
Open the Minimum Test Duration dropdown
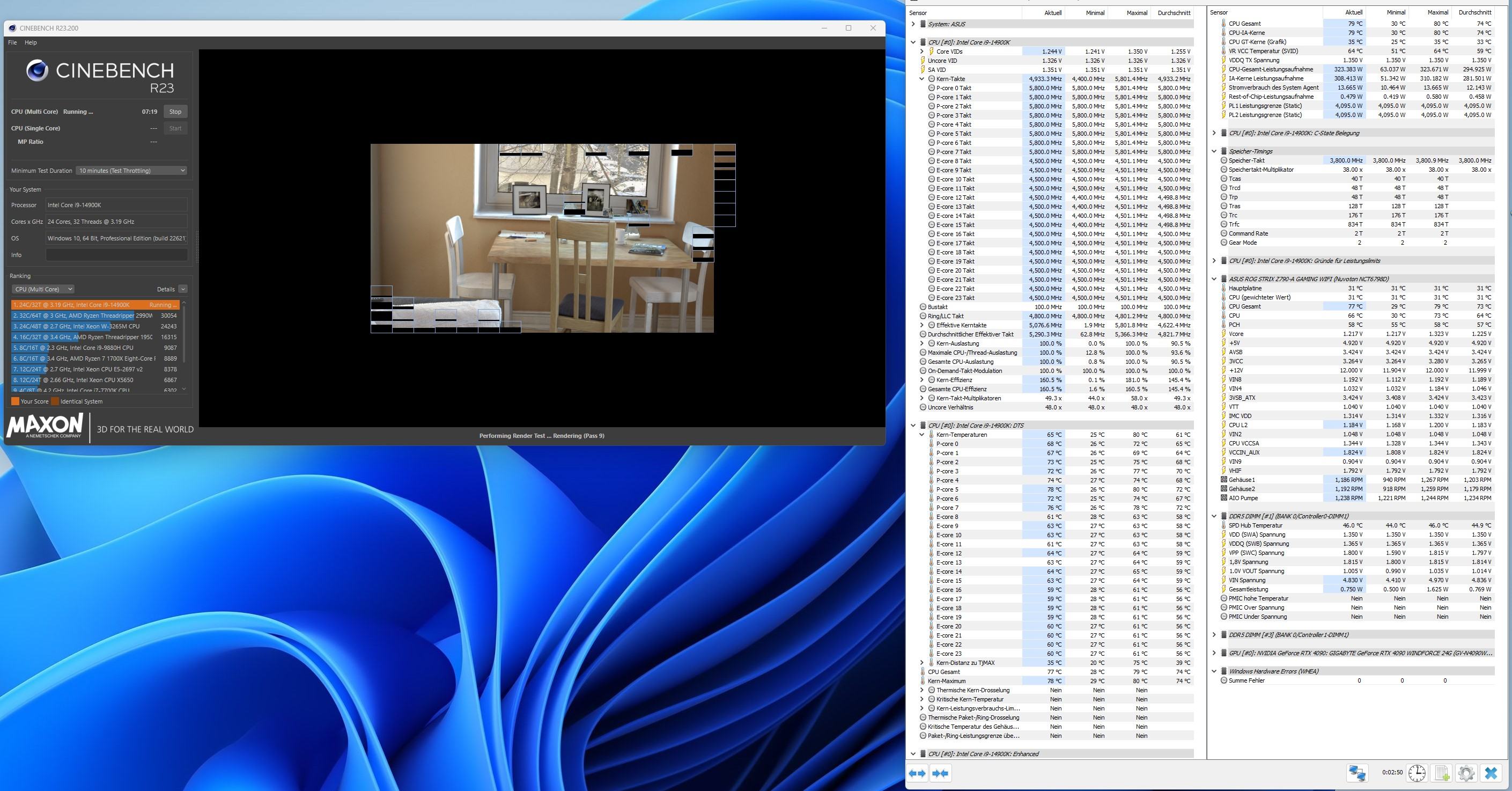pyautogui.click(x=131, y=170)
